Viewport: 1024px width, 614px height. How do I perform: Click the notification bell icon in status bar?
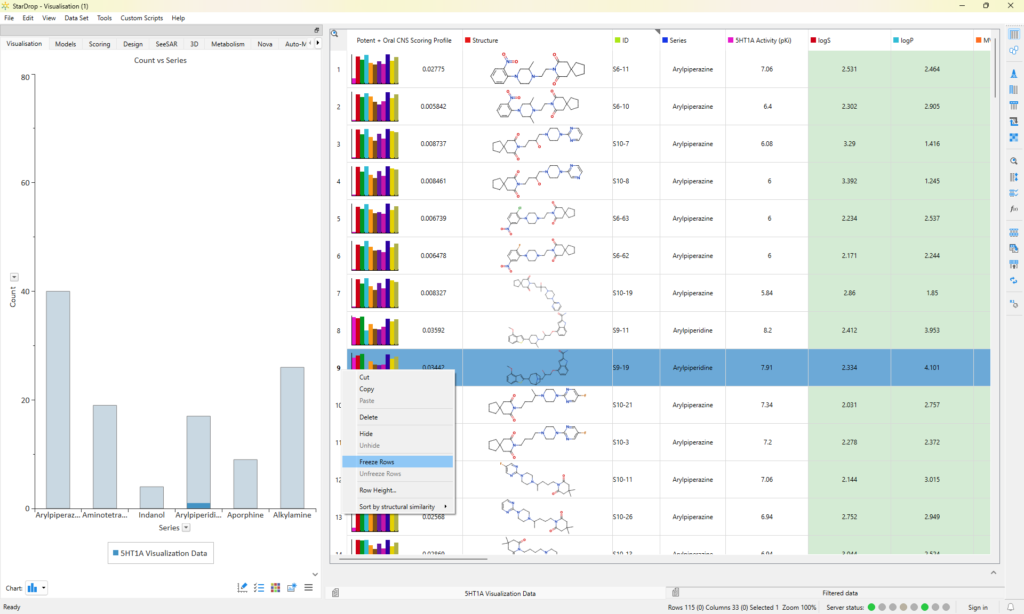click(x=1009, y=607)
